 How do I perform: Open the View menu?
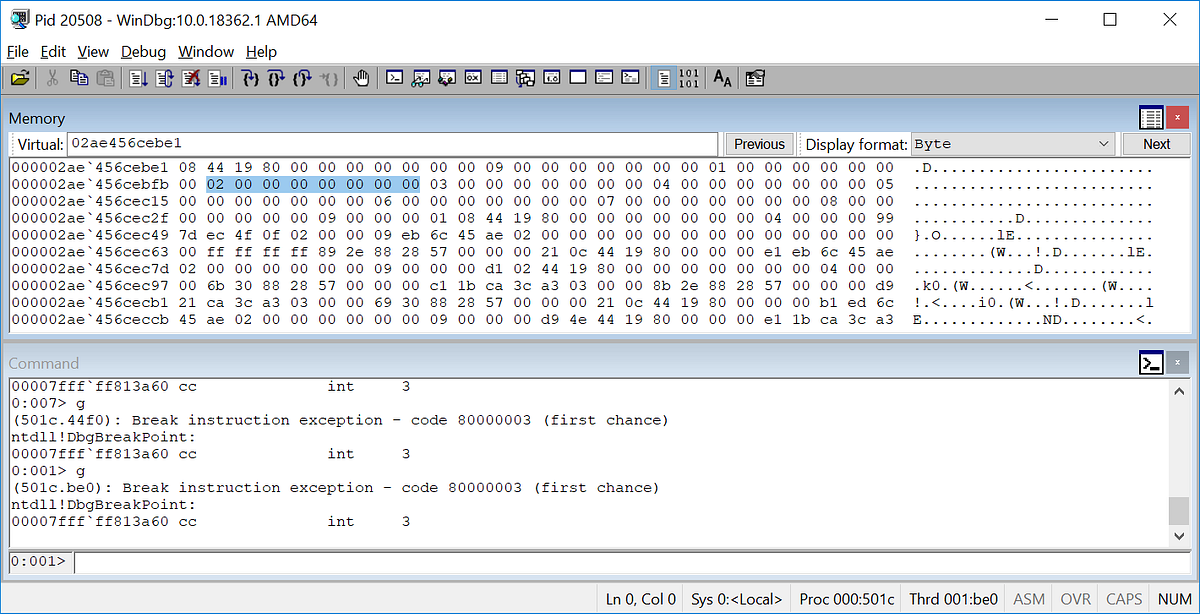[x=93, y=51]
